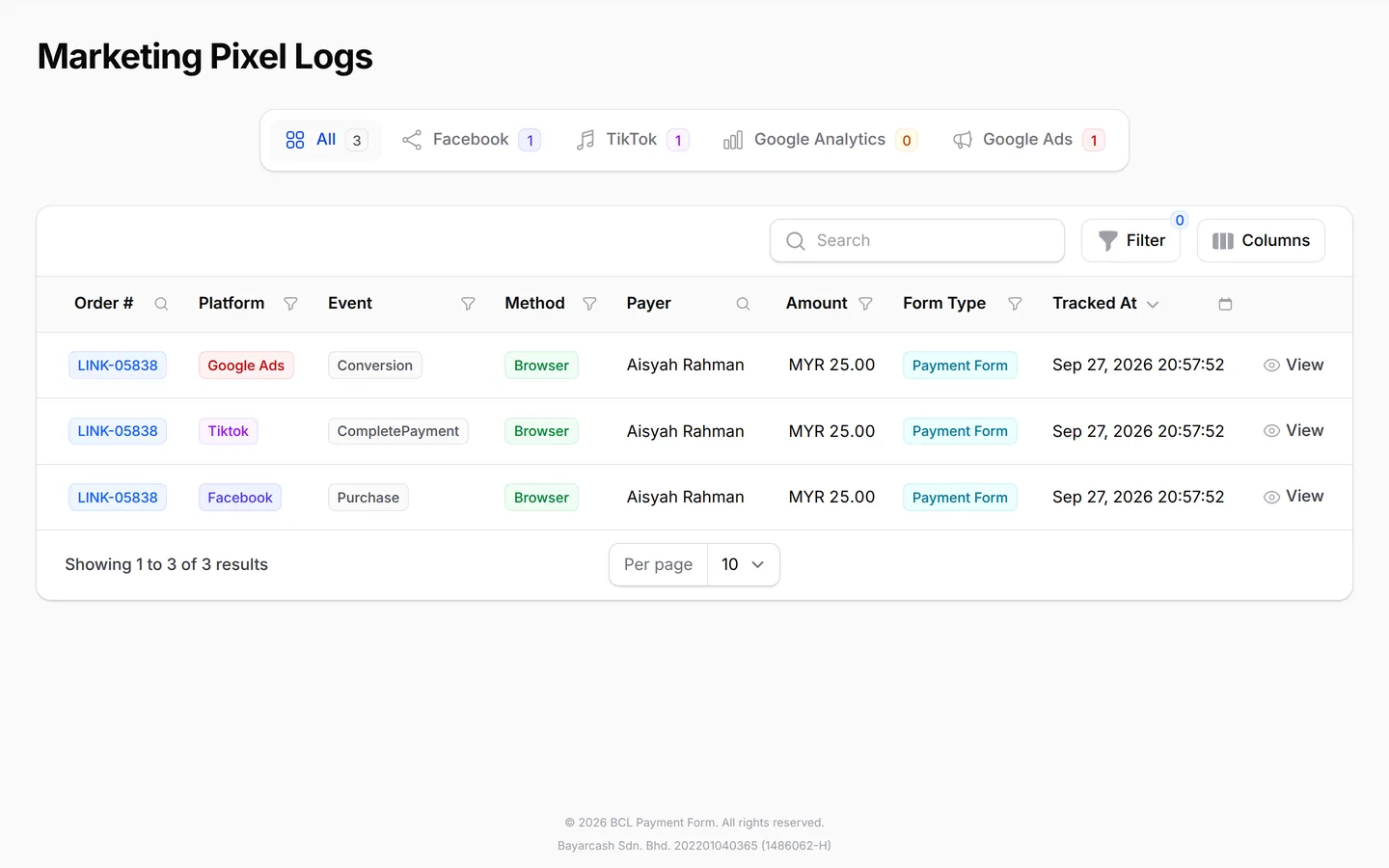Click the Payer column header label
The image size is (1389, 868).
click(648, 303)
